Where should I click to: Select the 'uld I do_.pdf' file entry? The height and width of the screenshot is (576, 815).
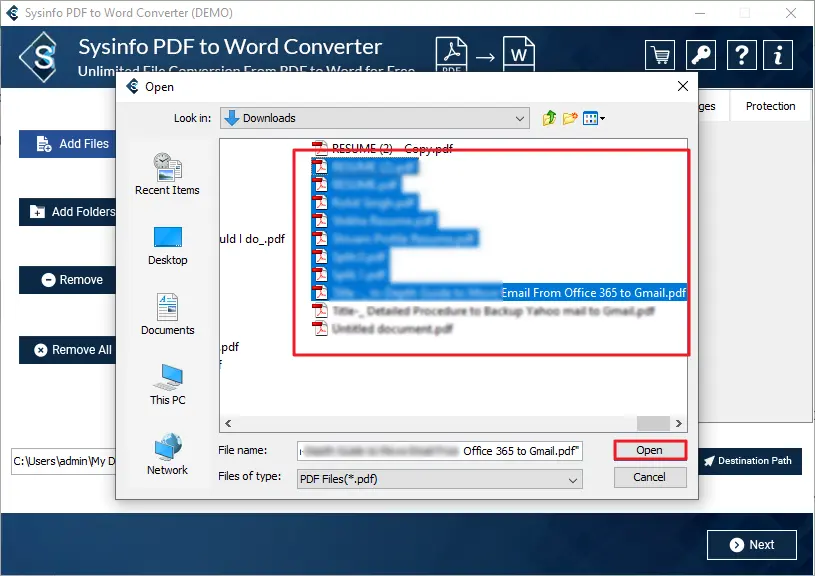tap(252, 239)
